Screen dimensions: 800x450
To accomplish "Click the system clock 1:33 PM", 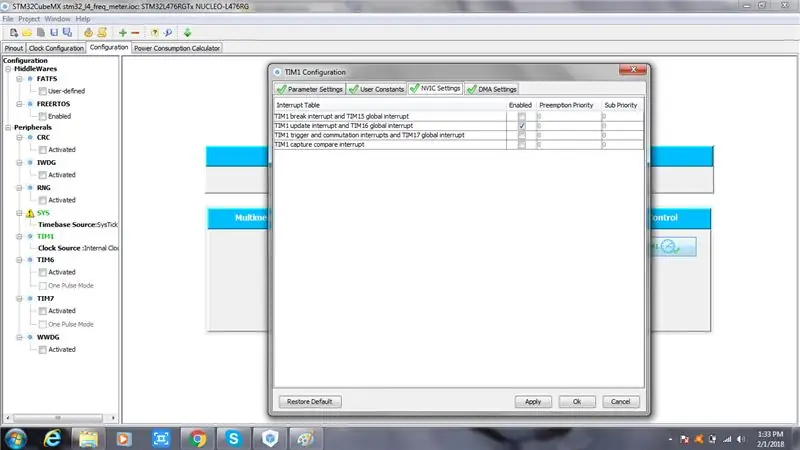I will pos(770,434).
